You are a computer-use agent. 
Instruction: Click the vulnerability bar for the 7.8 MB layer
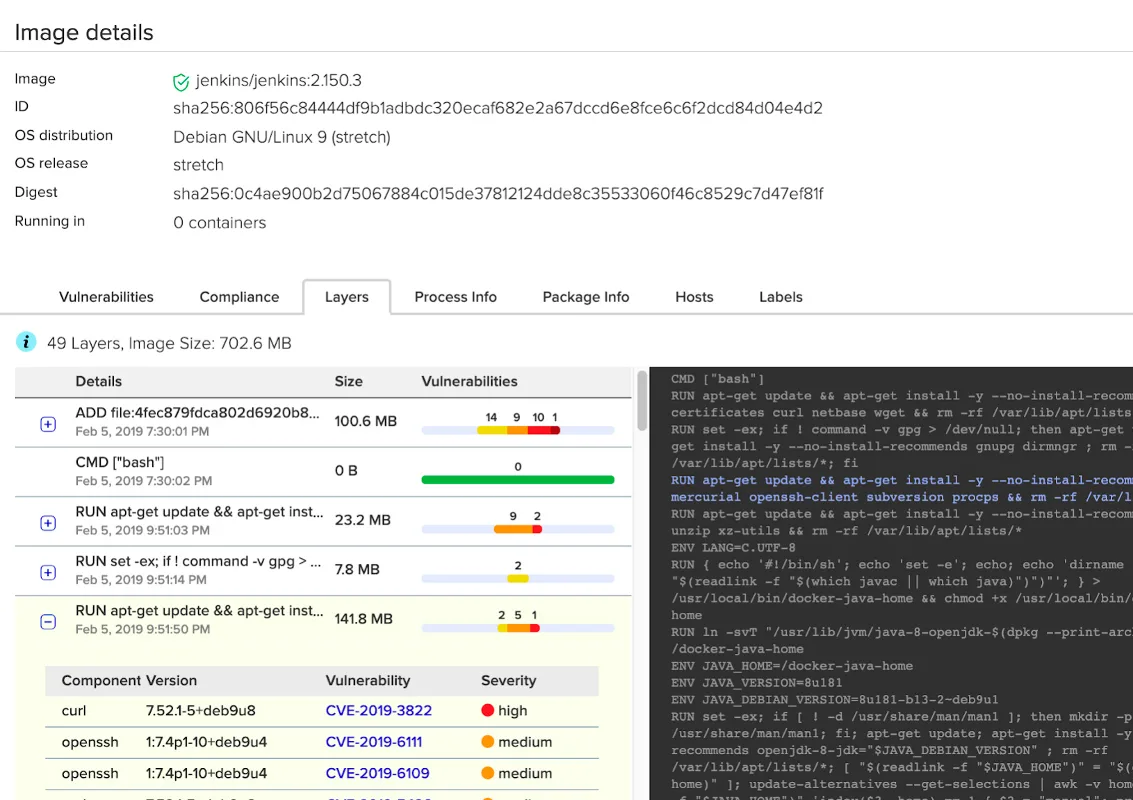coord(517,578)
